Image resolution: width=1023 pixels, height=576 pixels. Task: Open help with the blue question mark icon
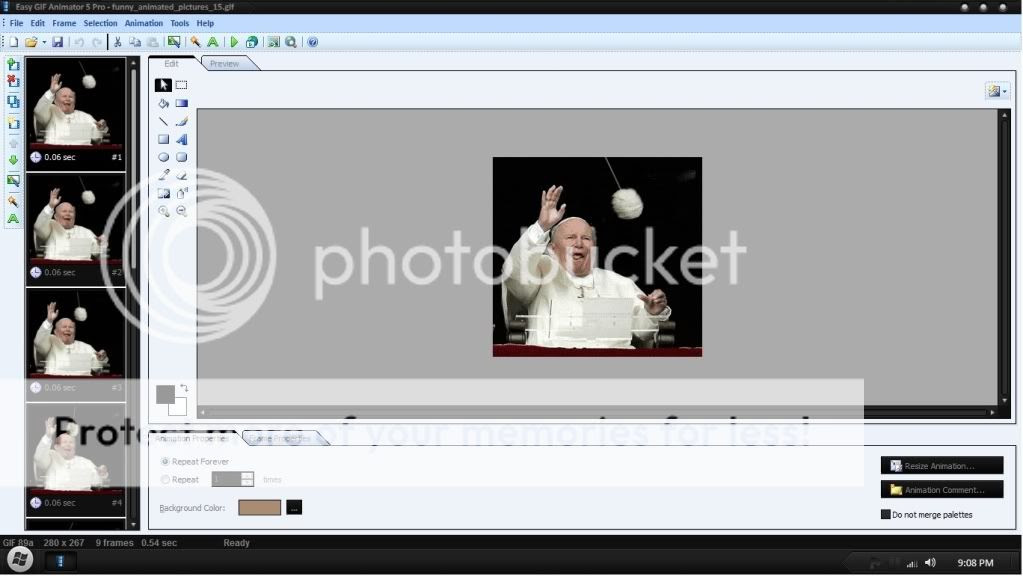313,42
